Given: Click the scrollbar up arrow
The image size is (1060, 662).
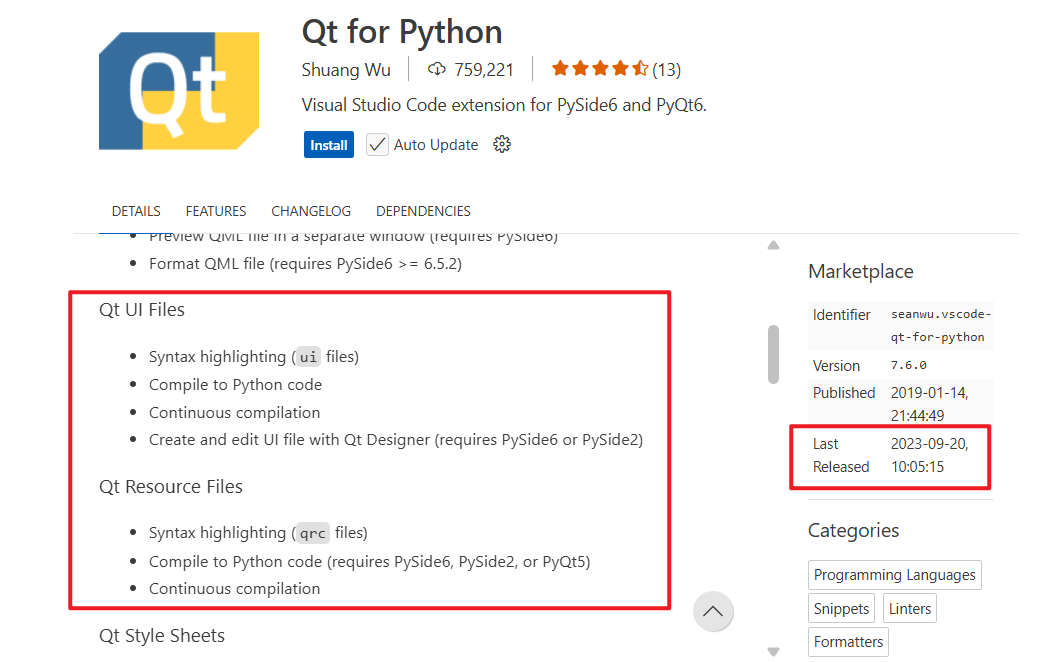Looking at the screenshot, I should click(x=773, y=245).
